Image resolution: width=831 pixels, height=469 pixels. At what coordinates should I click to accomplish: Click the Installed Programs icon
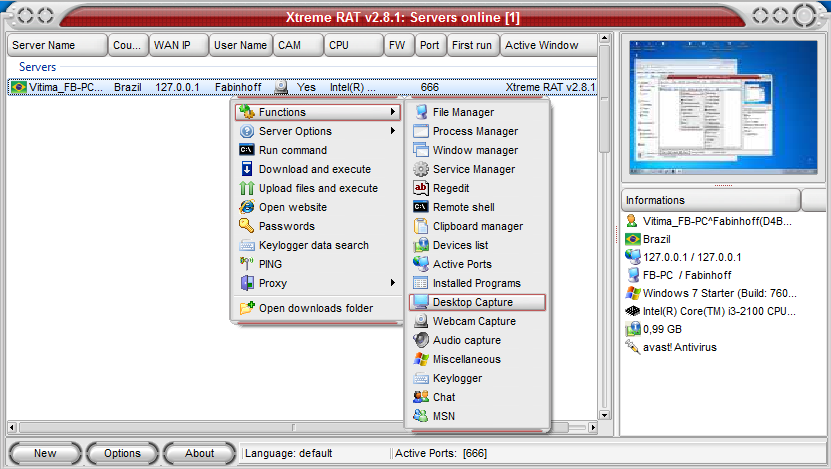pos(421,283)
